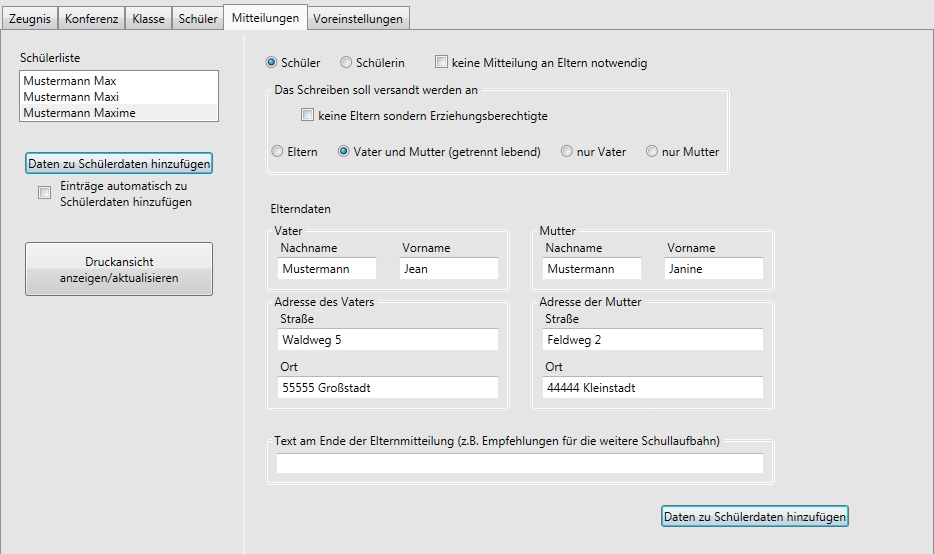The width and height of the screenshot is (934, 554).
Task: Select the Schüler radio button
Action: tap(271, 63)
